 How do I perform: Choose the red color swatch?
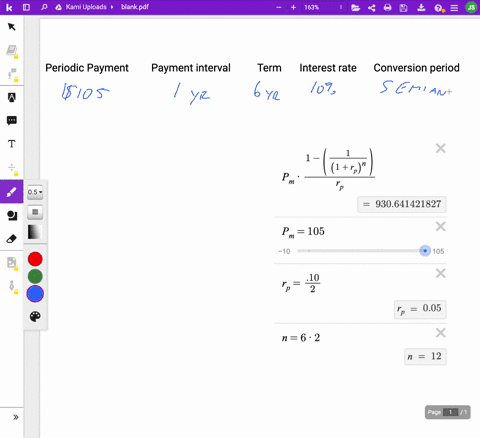pyautogui.click(x=35, y=259)
